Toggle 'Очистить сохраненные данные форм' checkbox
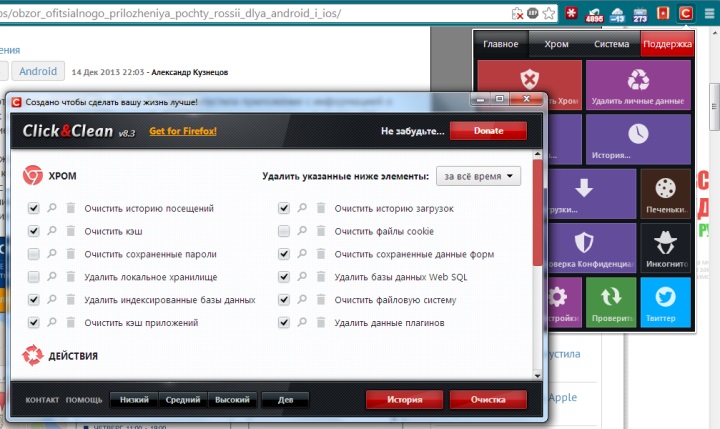This screenshot has height=429, width=720. 284,254
